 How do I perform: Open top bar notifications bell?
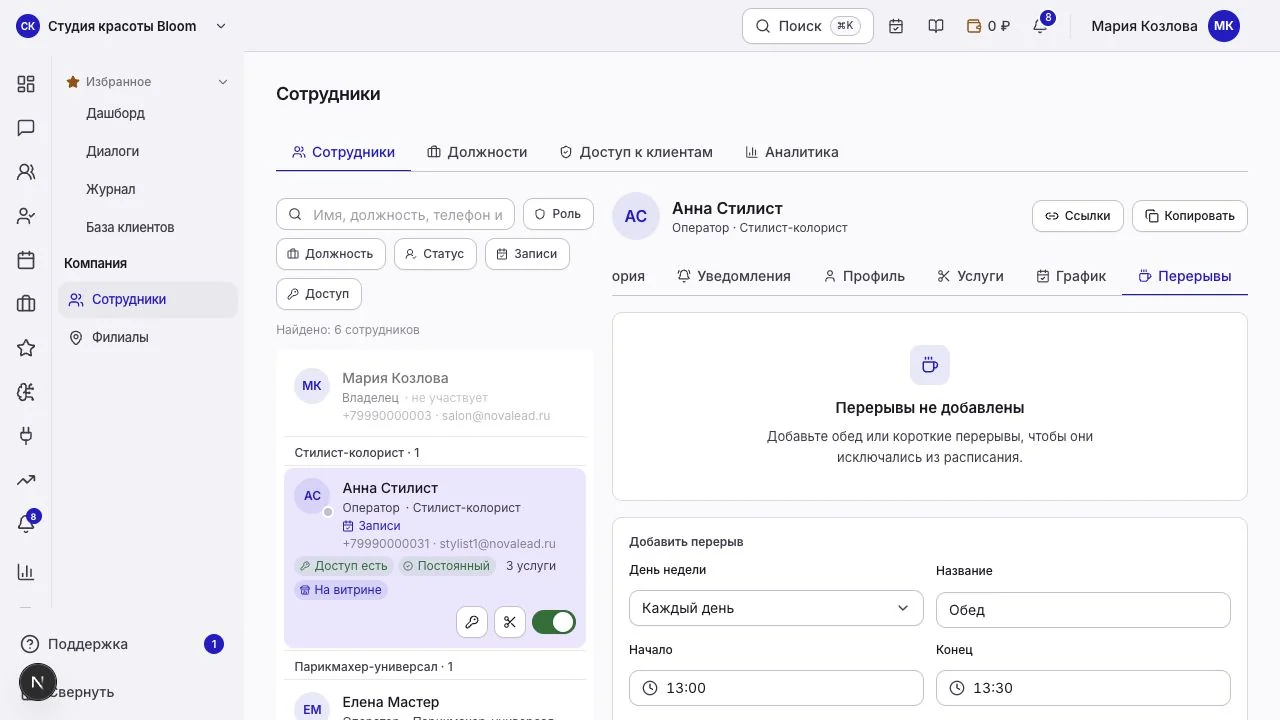pyautogui.click(x=1040, y=26)
